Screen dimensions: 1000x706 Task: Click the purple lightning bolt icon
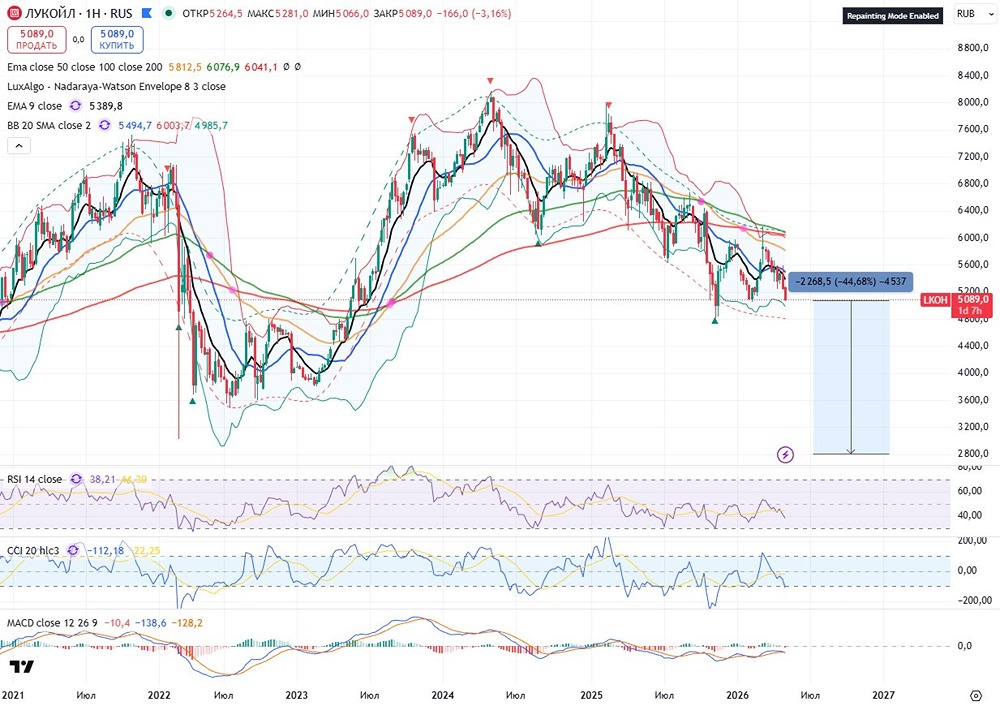point(786,454)
